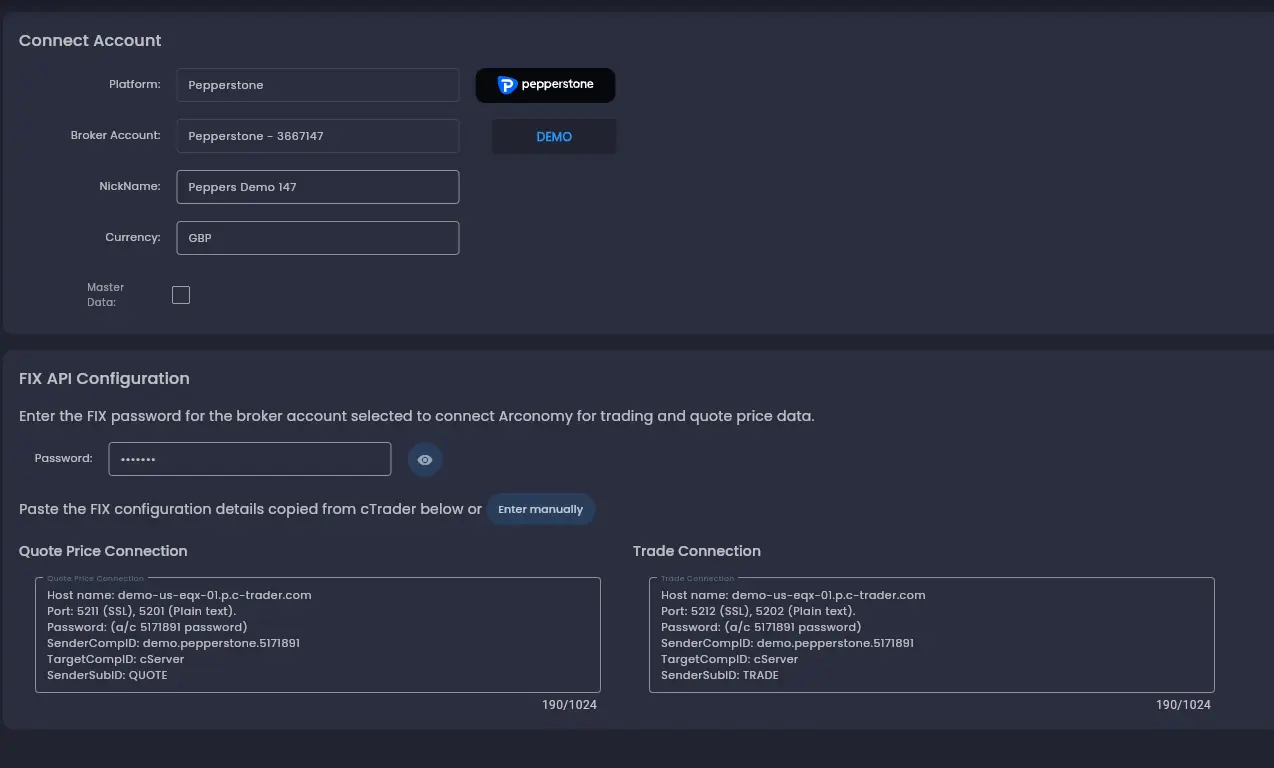Screen dimensions: 1274x768
Task: Select the Trade Connection text area
Action: pyautogui.click(x=931, y=634)
